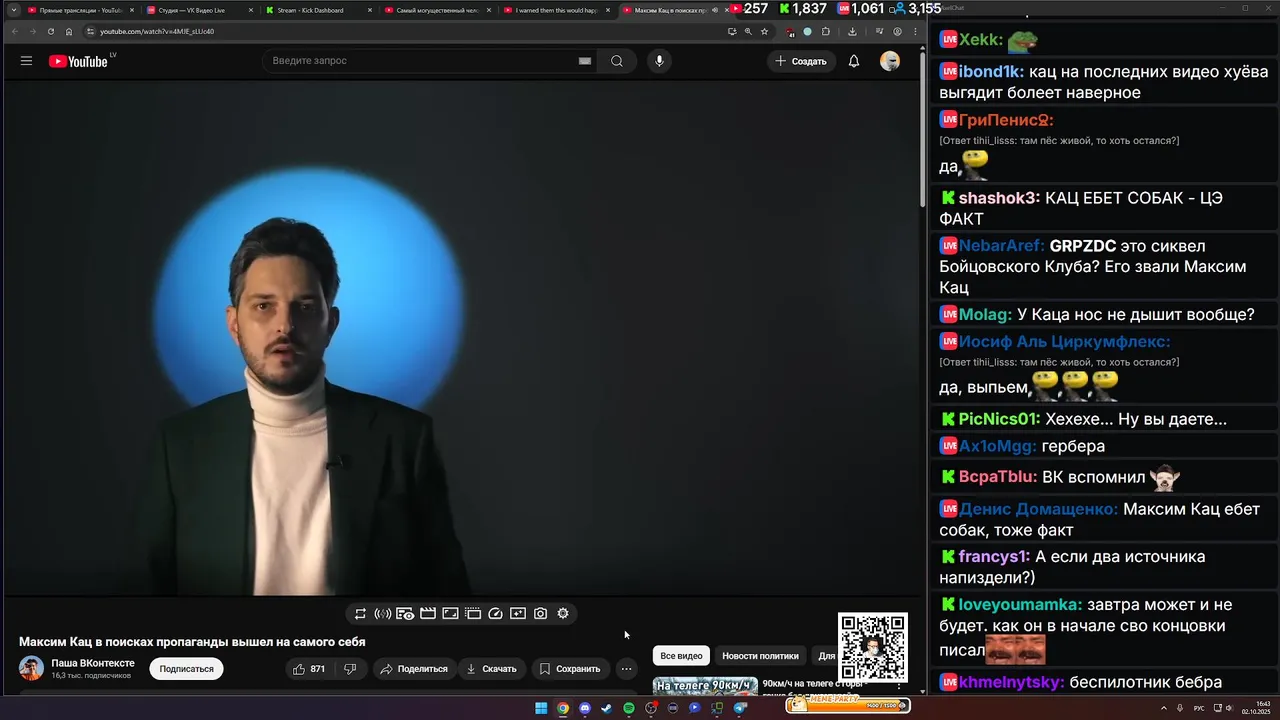The image size is (1280, 720).
Task: Open Chrome three-dot menu
Action: (x=915, y=31)
